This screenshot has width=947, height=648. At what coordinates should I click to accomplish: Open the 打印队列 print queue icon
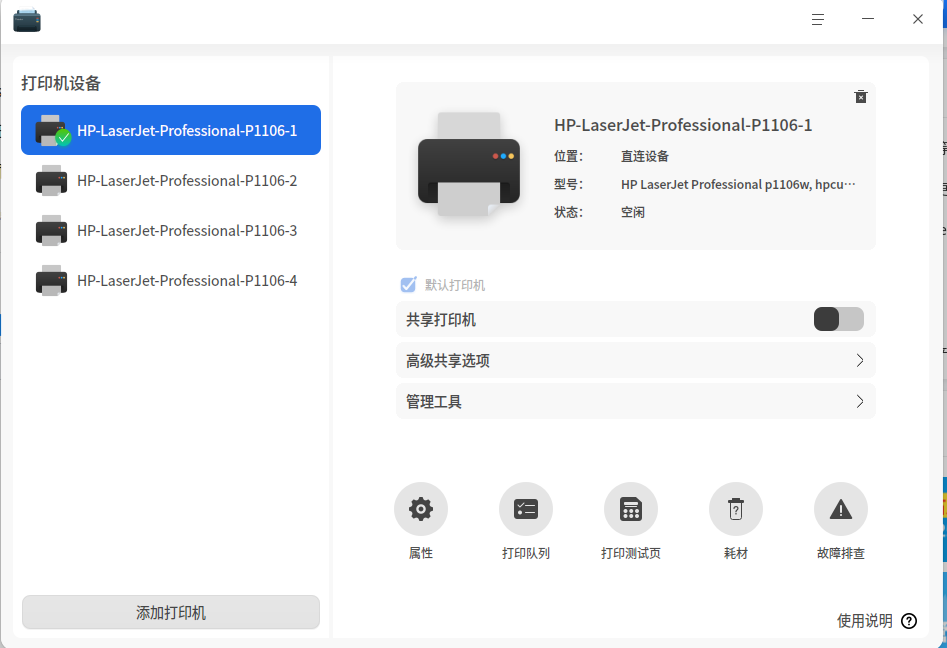(x=526, y=509)
